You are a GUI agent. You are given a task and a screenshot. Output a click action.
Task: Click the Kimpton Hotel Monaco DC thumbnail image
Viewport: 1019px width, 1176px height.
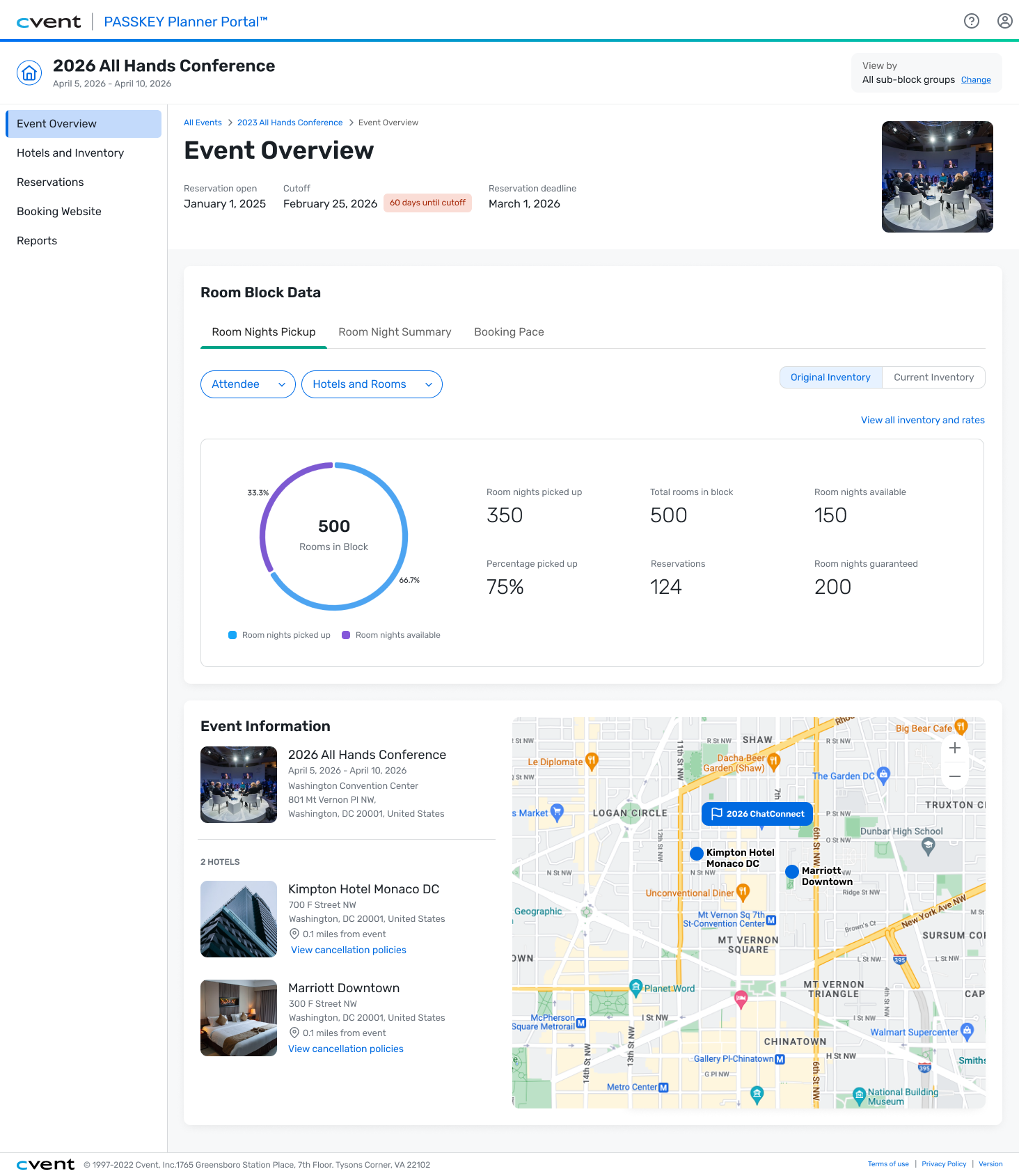point(239,919)
